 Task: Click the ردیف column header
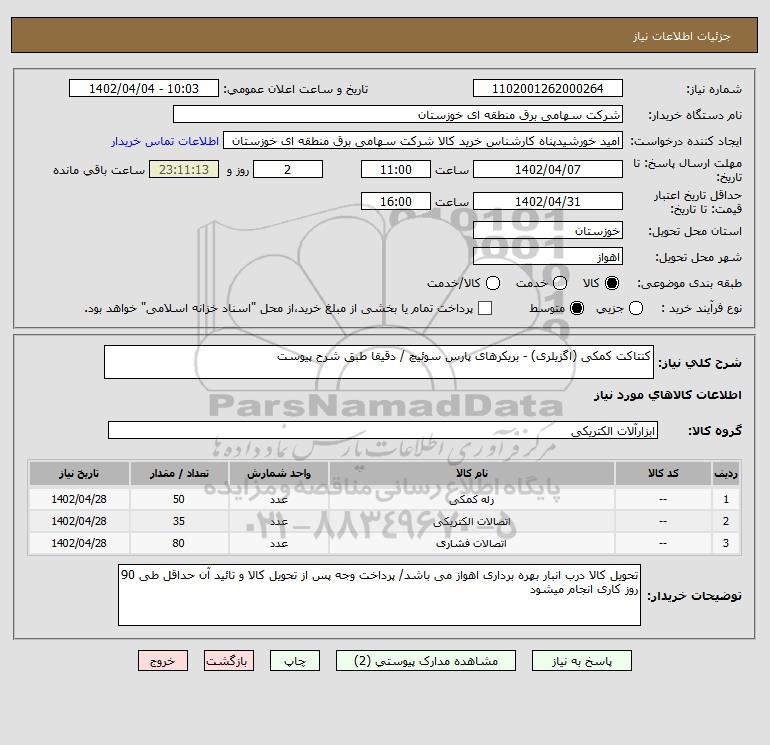[x=726, y=473]
